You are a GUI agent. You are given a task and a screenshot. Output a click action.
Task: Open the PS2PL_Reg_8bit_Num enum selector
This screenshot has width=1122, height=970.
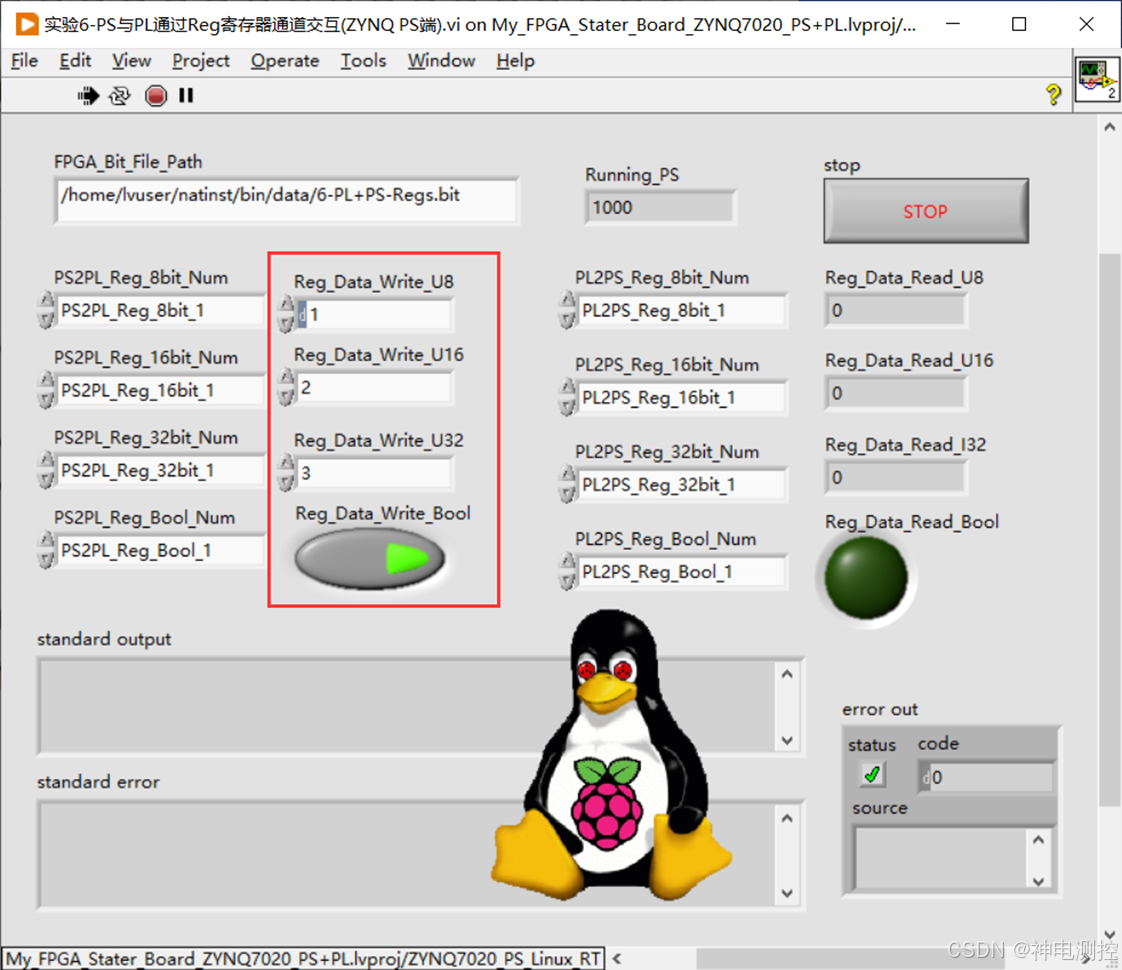pyautogui.click(x=160, y=310)
